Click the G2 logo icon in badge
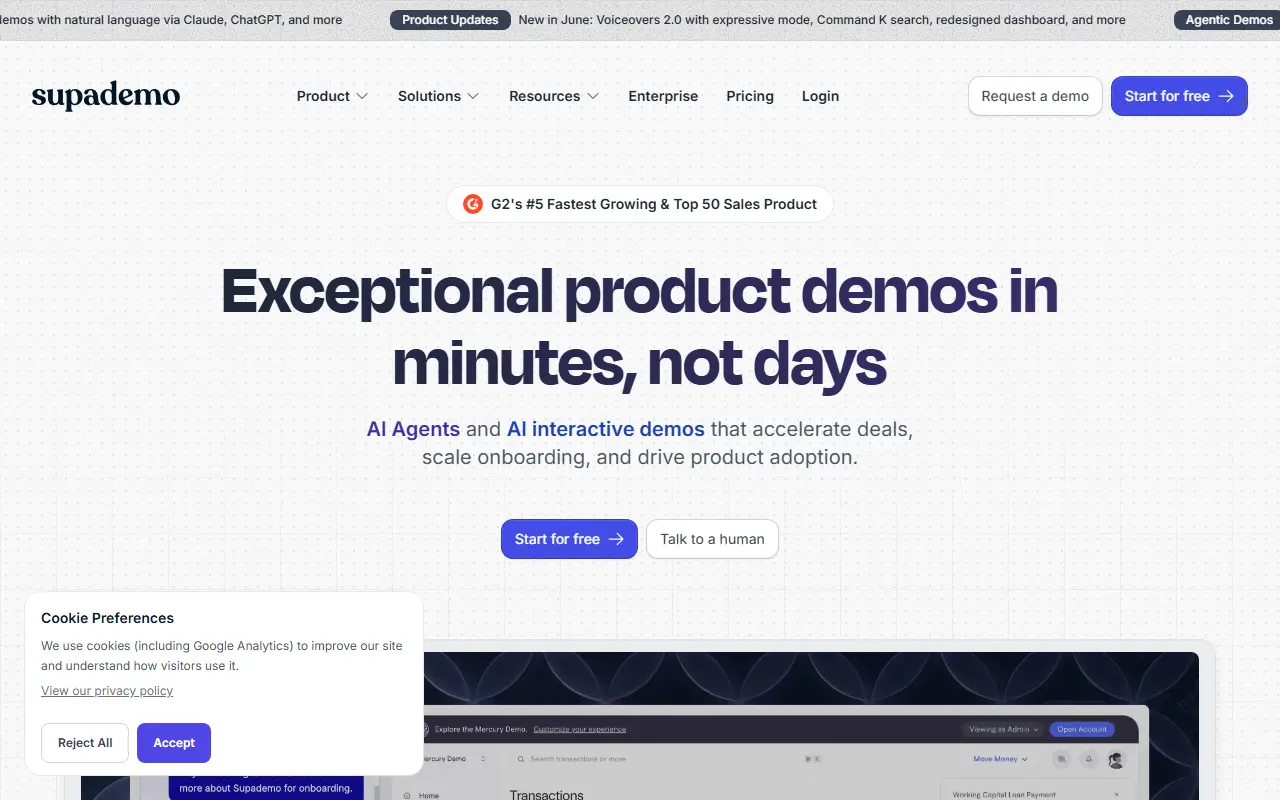Image resolution: width=1280 pixels, height=800 pixels. (473, 204)
